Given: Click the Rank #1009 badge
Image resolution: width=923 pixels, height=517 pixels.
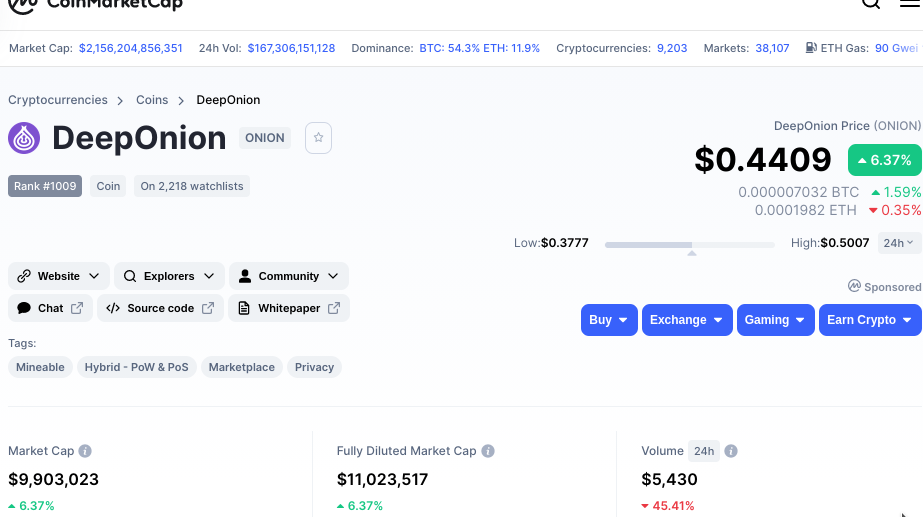Looking at the screenshot, I should pos(45,186).
